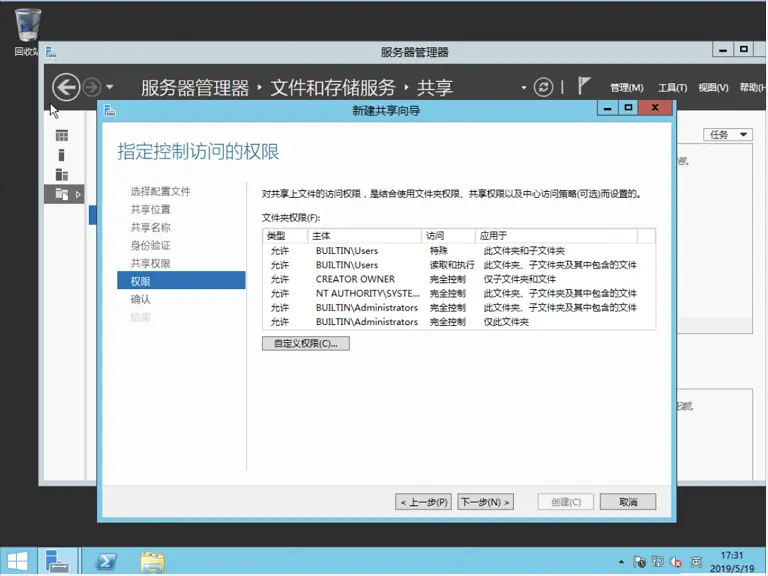768x576 pixels.
Task: Open the Windows Start button
Action: pyautogui.click(x=17, y=561)
